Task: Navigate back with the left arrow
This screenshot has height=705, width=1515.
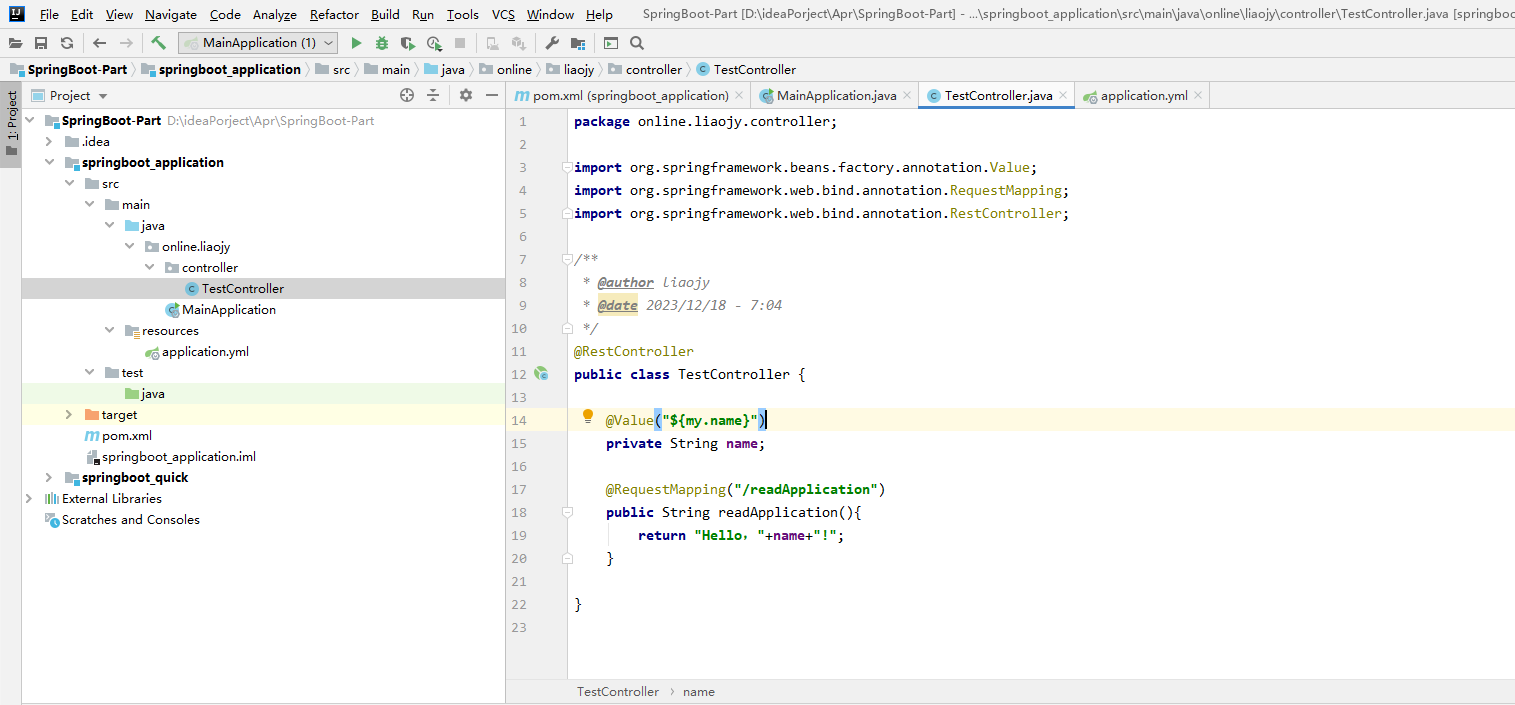Action: [x=99, y=43]
